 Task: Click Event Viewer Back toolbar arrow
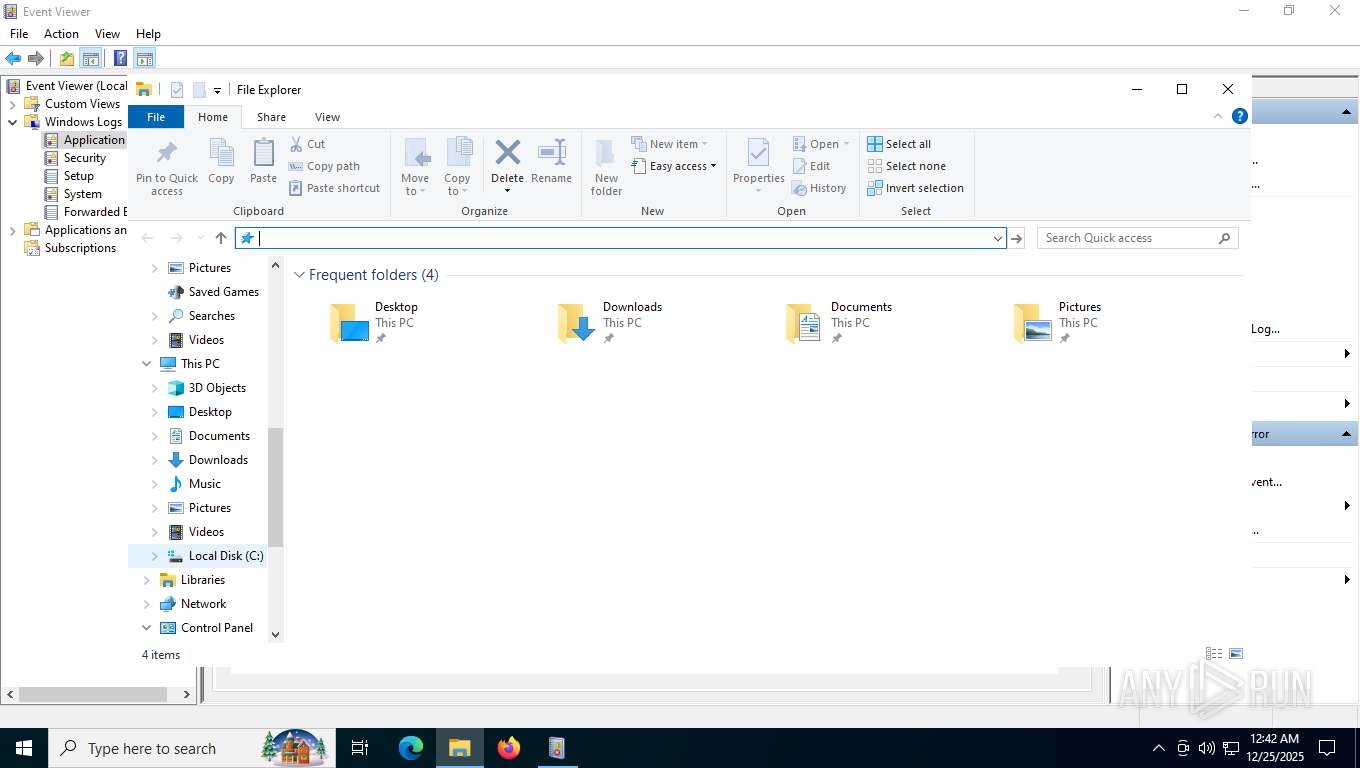pyautogui.click(x=13, y=58)
